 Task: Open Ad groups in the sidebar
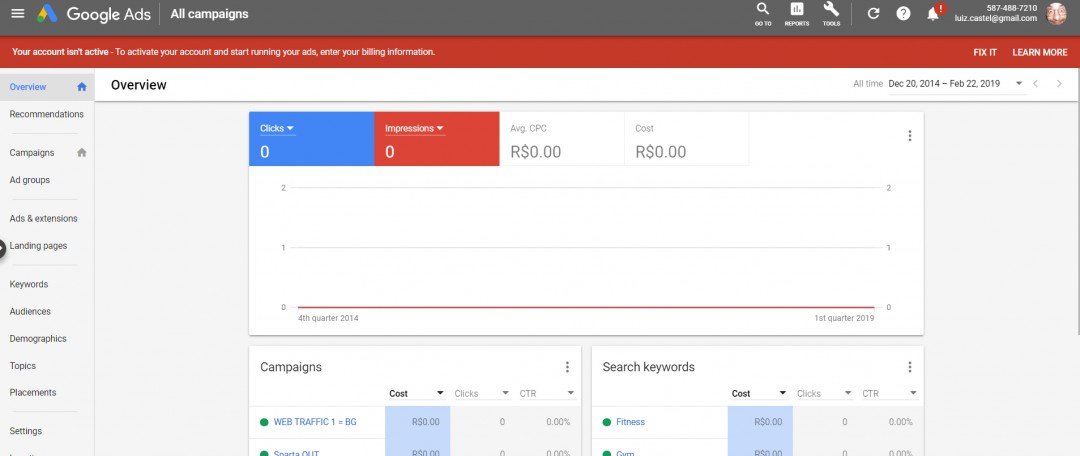pos(30,180)
